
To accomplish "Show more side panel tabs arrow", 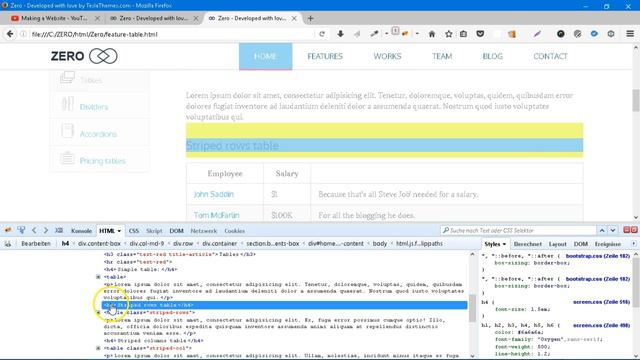I will [633, 244].
